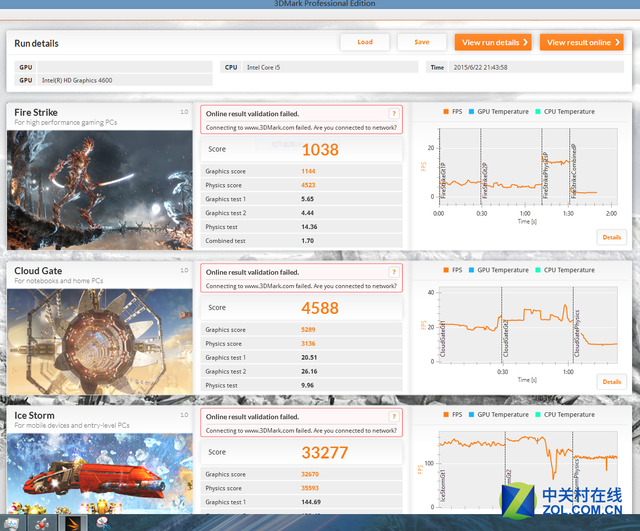Select Ice Storm Graphics score 32670
The height and width of the screenshot is (531, 640).
301,474
